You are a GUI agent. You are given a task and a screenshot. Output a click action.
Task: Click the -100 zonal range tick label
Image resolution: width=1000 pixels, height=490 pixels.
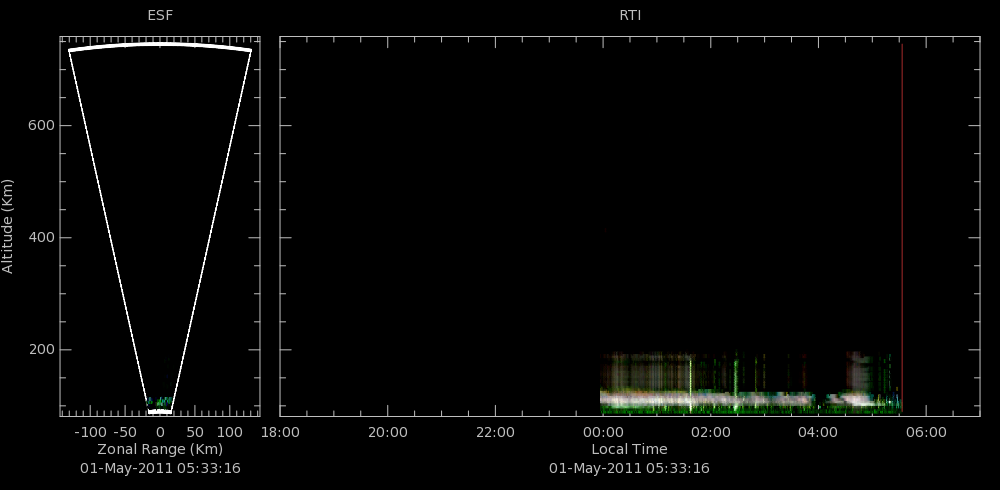tap(90, 433)
